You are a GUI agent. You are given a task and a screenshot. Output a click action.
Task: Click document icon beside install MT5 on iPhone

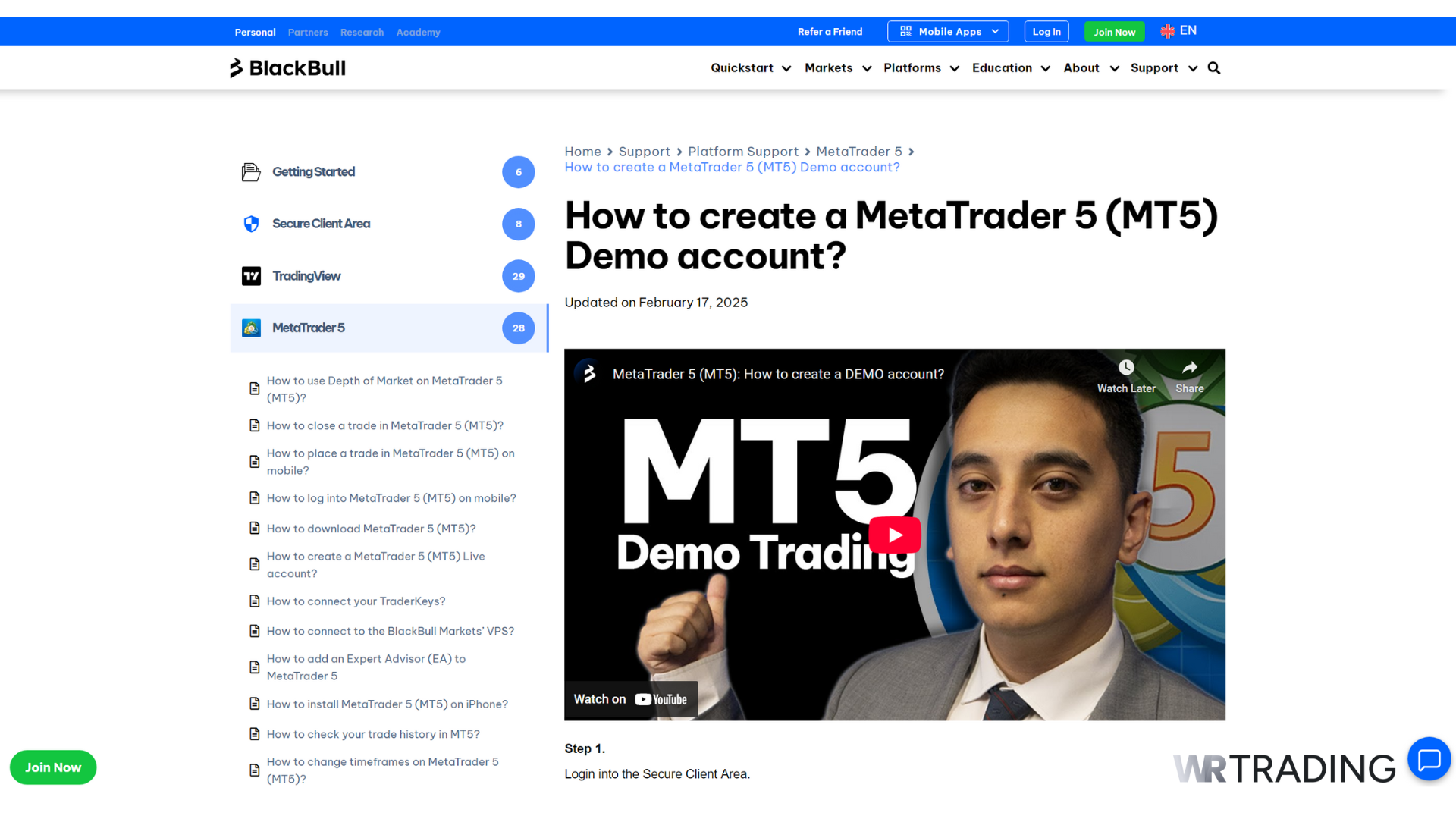pyautogui.click(x=255, y=704)
